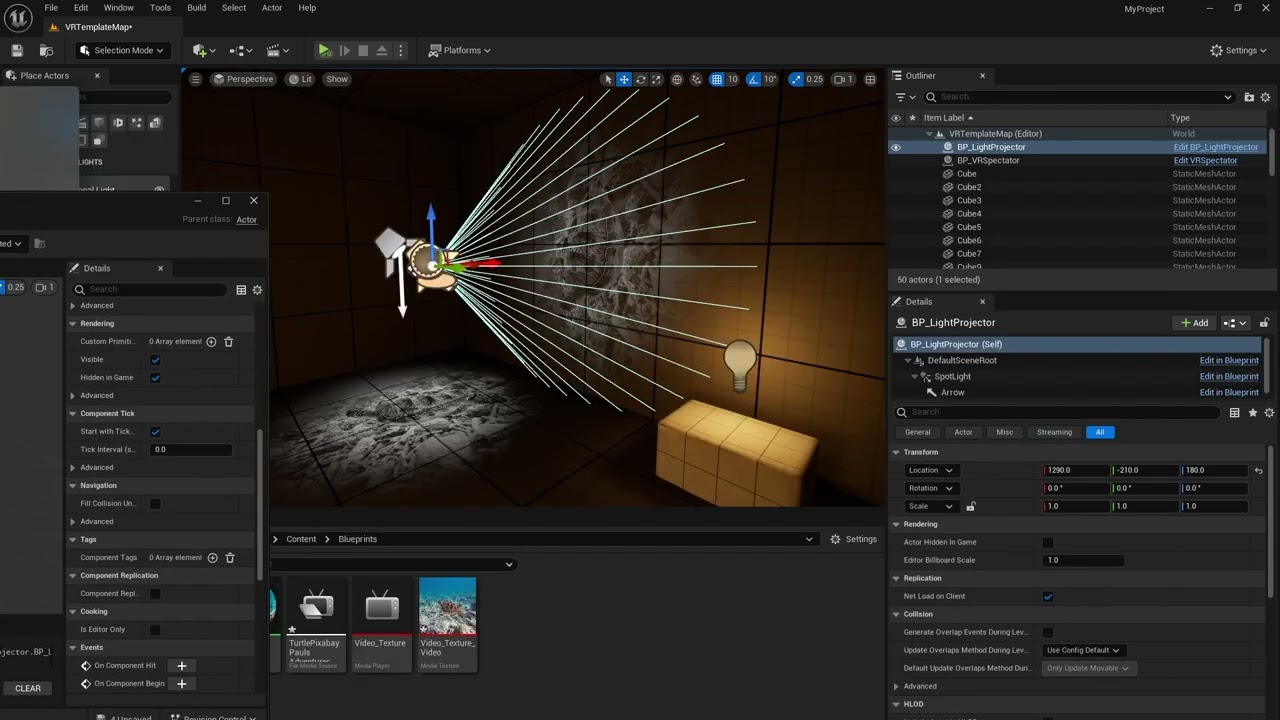Toggle rotation snapping angle icon
Viewport: 1280px width, 720px height.
(753, 79)
